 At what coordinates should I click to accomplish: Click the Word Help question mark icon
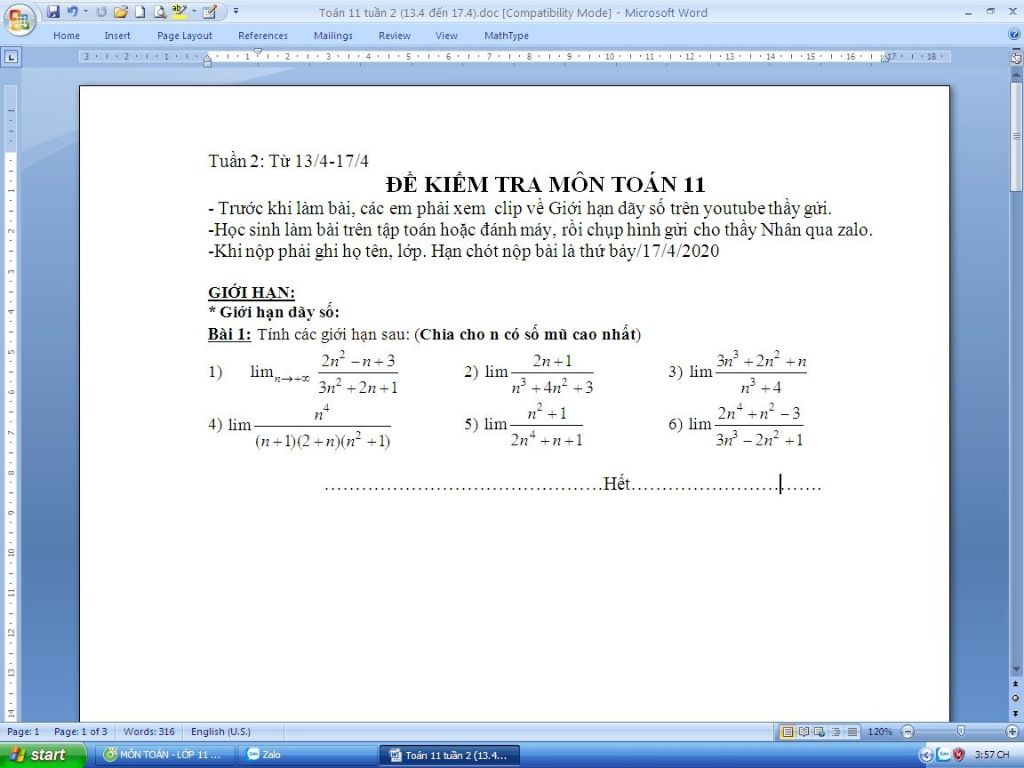tap(1014, 35)
